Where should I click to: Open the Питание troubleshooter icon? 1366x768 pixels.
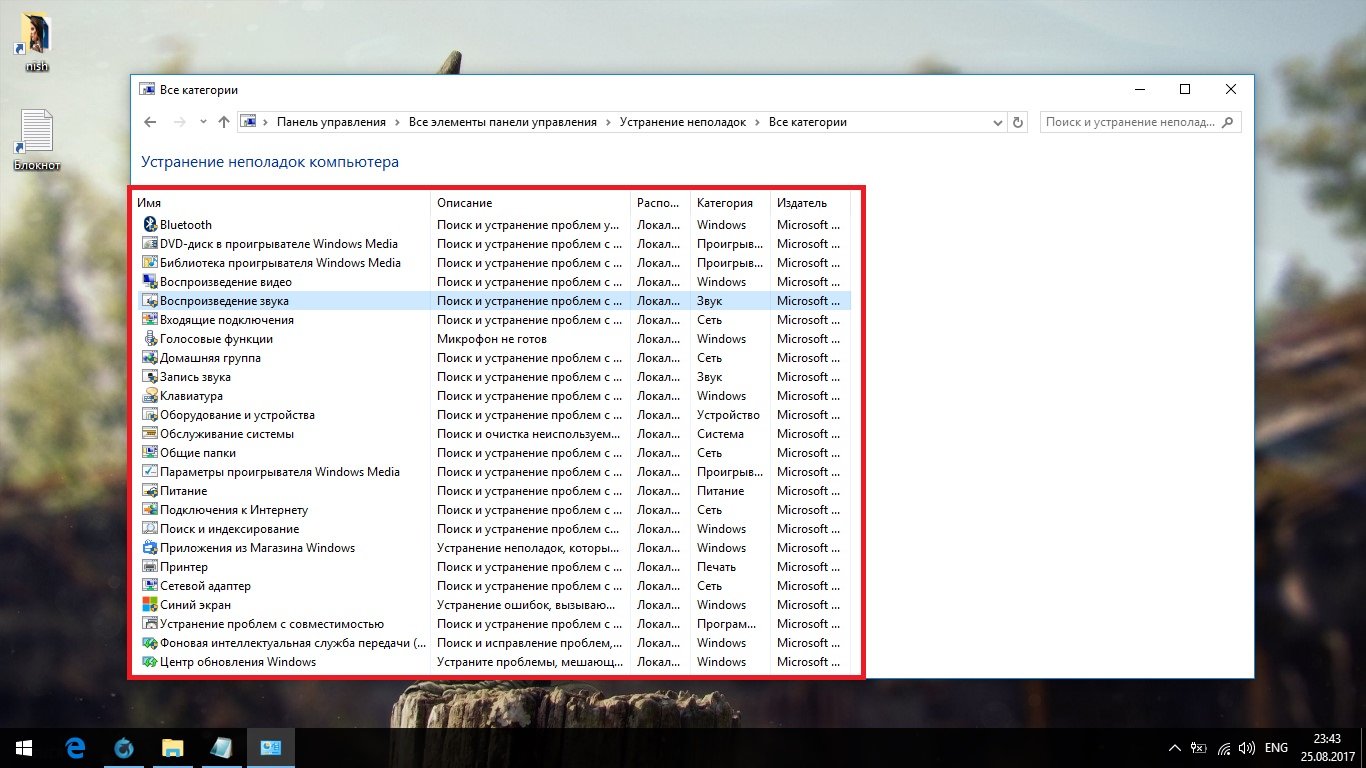(150, 491)
